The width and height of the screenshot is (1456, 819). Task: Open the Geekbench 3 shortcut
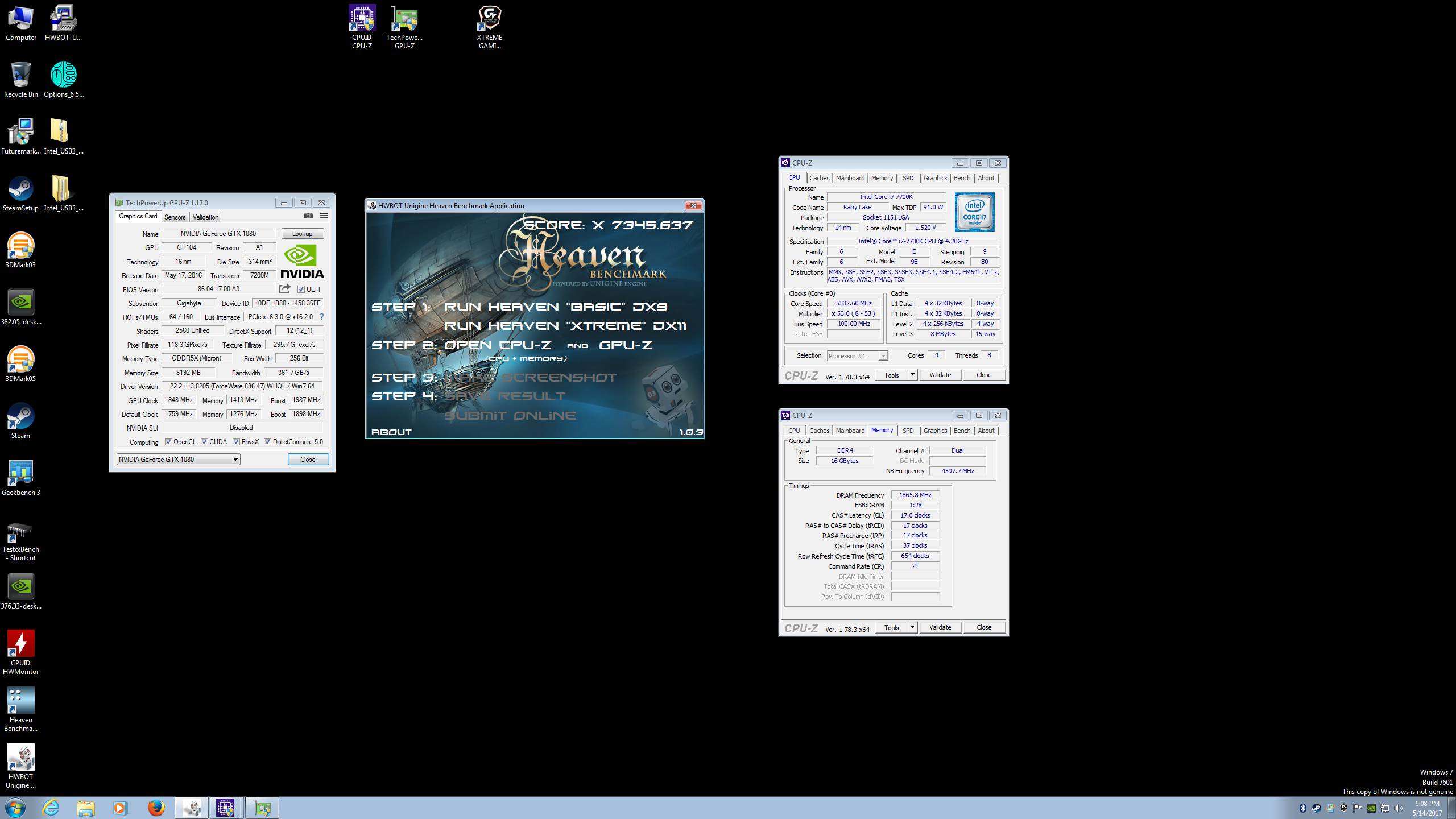pyautogui.click(x=21, y=478)
